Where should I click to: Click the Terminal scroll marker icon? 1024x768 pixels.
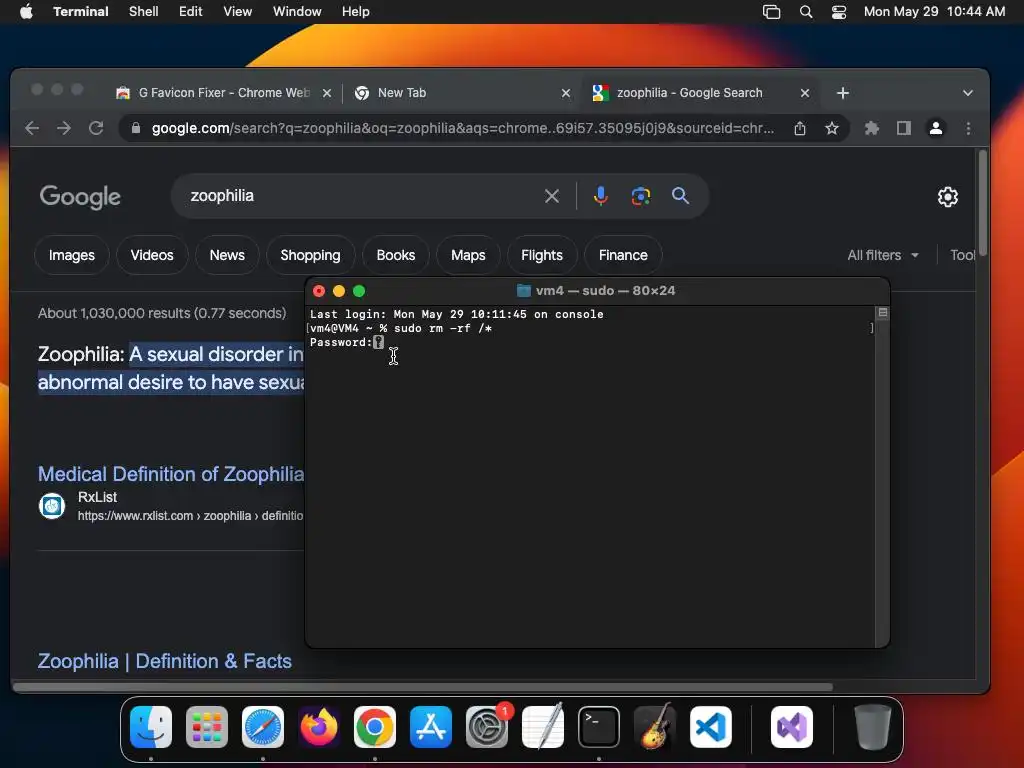(882, 313)
